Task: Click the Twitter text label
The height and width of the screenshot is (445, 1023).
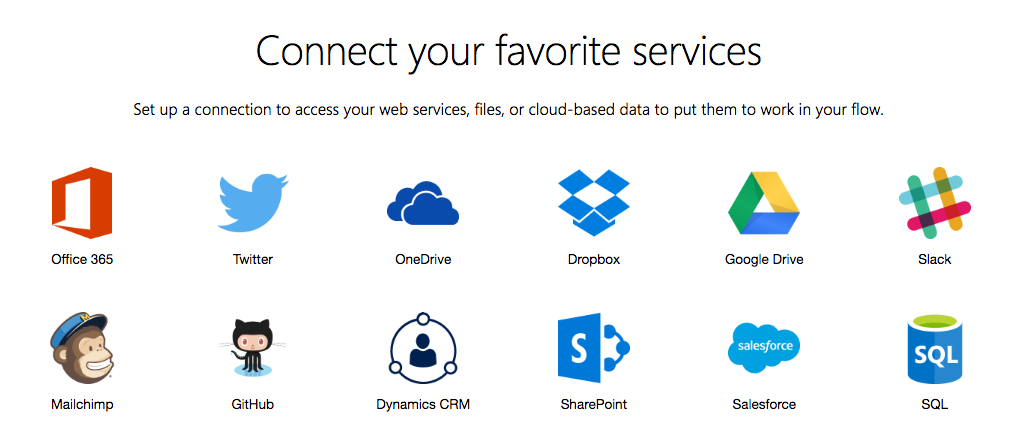Action: [253, 260]
